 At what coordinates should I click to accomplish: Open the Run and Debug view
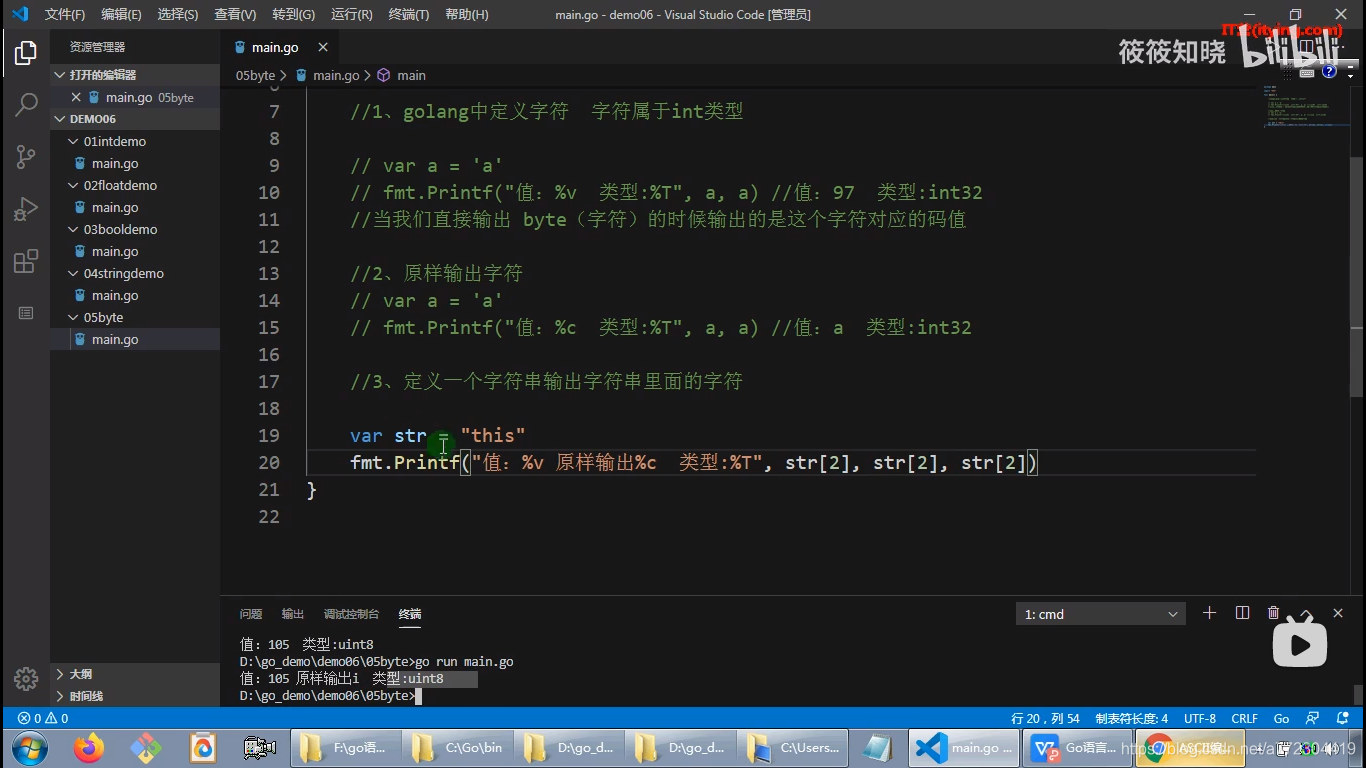coord(26,209)
